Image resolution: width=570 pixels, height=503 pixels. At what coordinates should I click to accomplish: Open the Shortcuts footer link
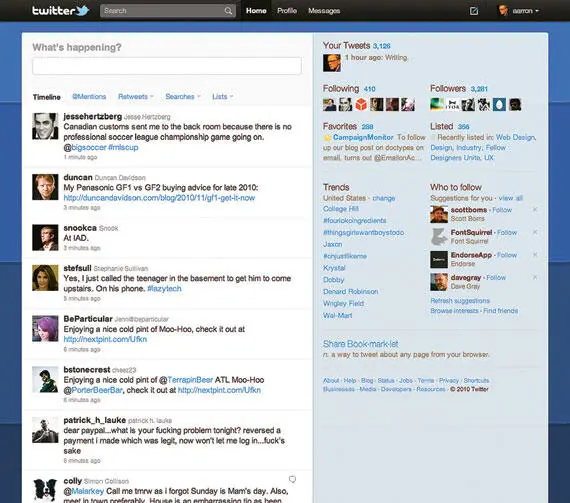(x=476, y=381)
